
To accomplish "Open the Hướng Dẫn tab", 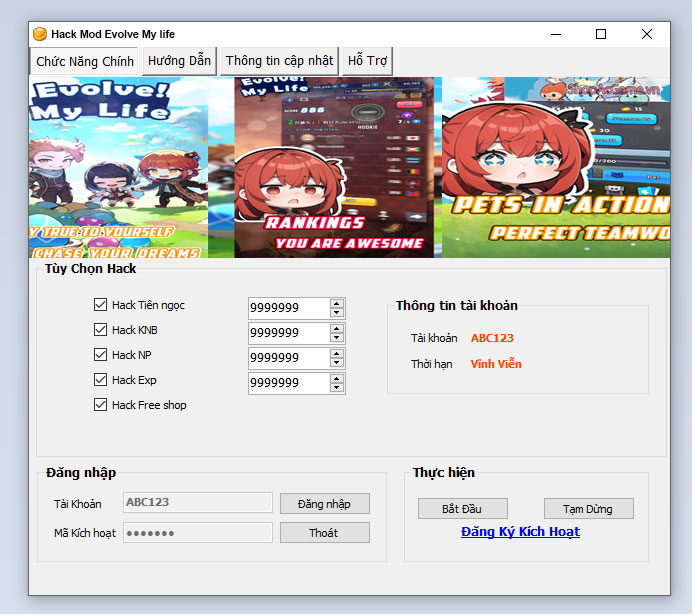I will pos(179,61).
